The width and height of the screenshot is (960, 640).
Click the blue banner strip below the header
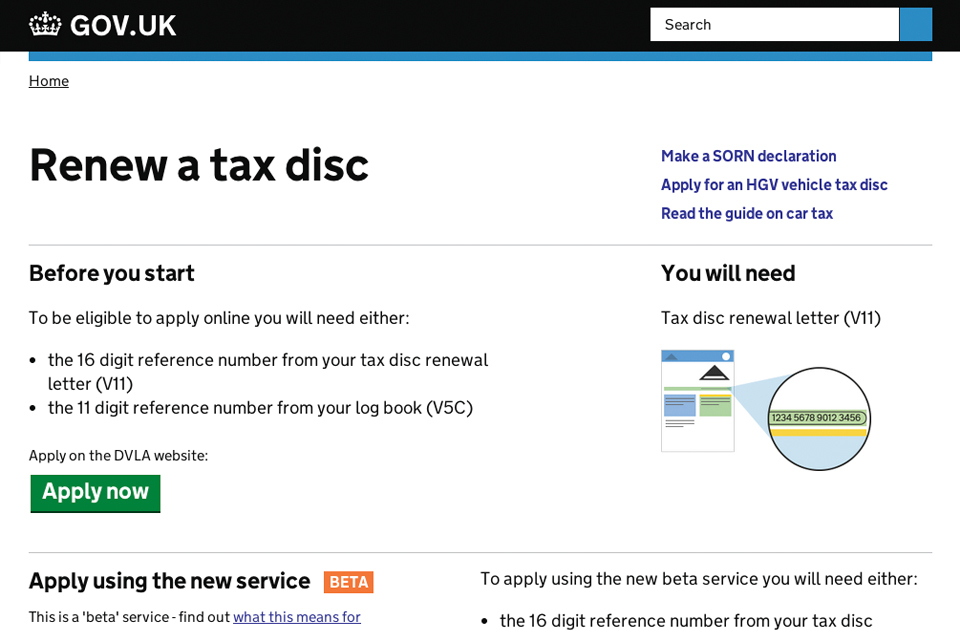pyautogui.click(x=480, y=56)
